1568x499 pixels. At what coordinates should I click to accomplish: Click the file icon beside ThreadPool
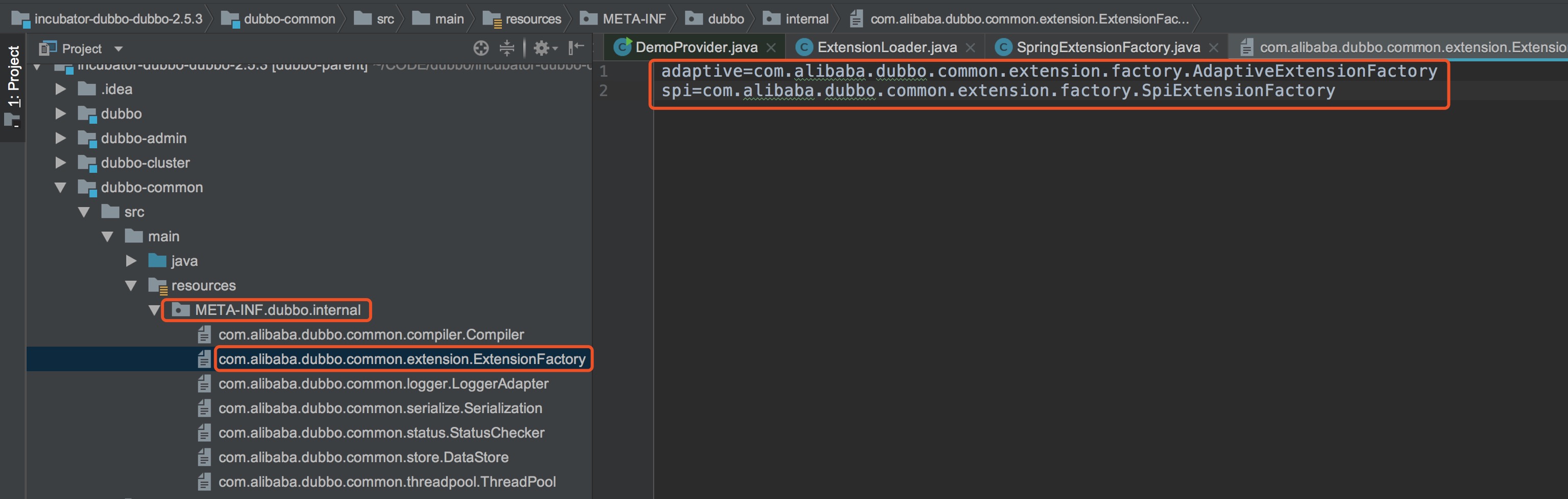(204, 482)
